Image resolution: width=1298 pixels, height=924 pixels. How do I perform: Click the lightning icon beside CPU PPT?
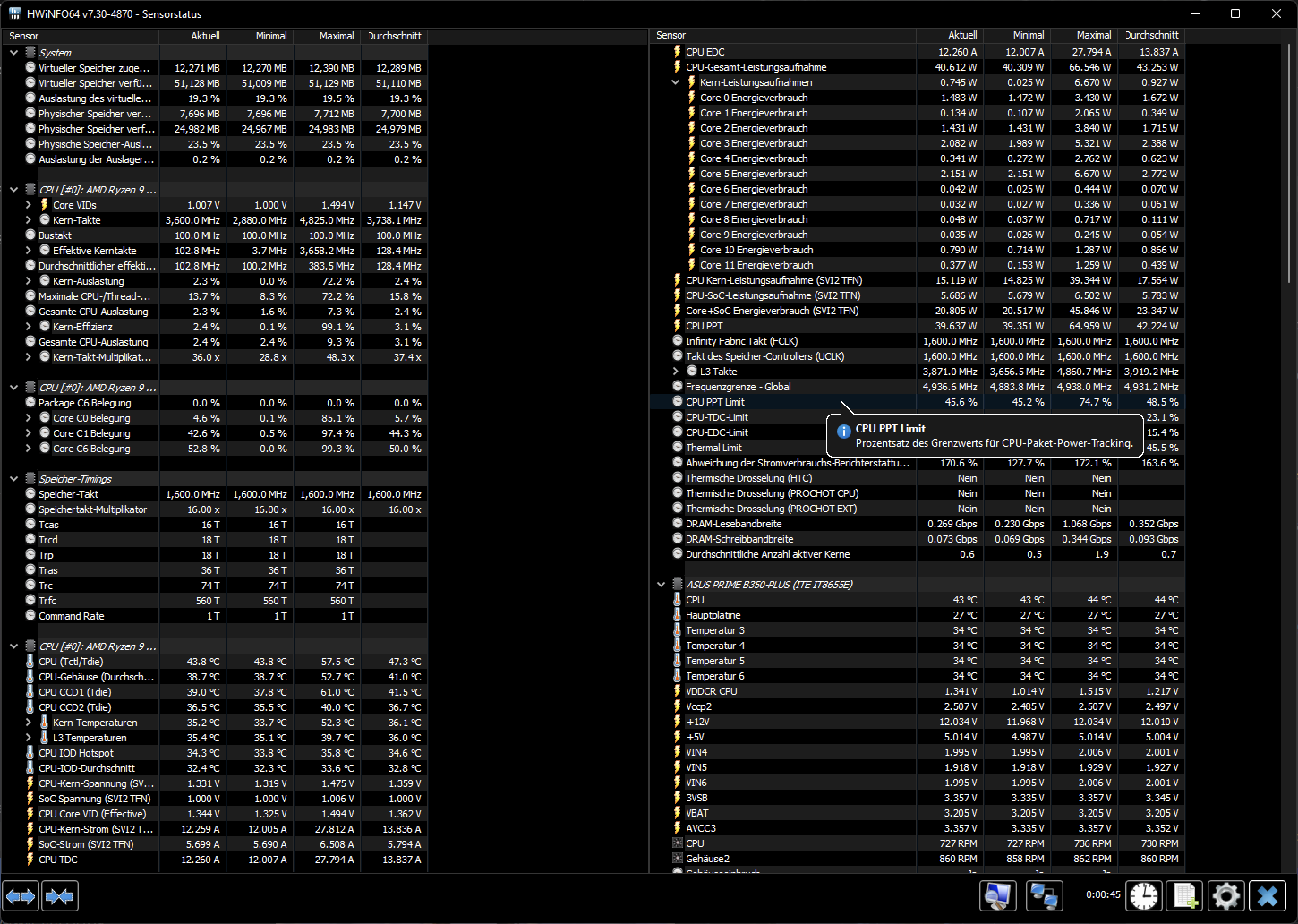tap(678, 326)
